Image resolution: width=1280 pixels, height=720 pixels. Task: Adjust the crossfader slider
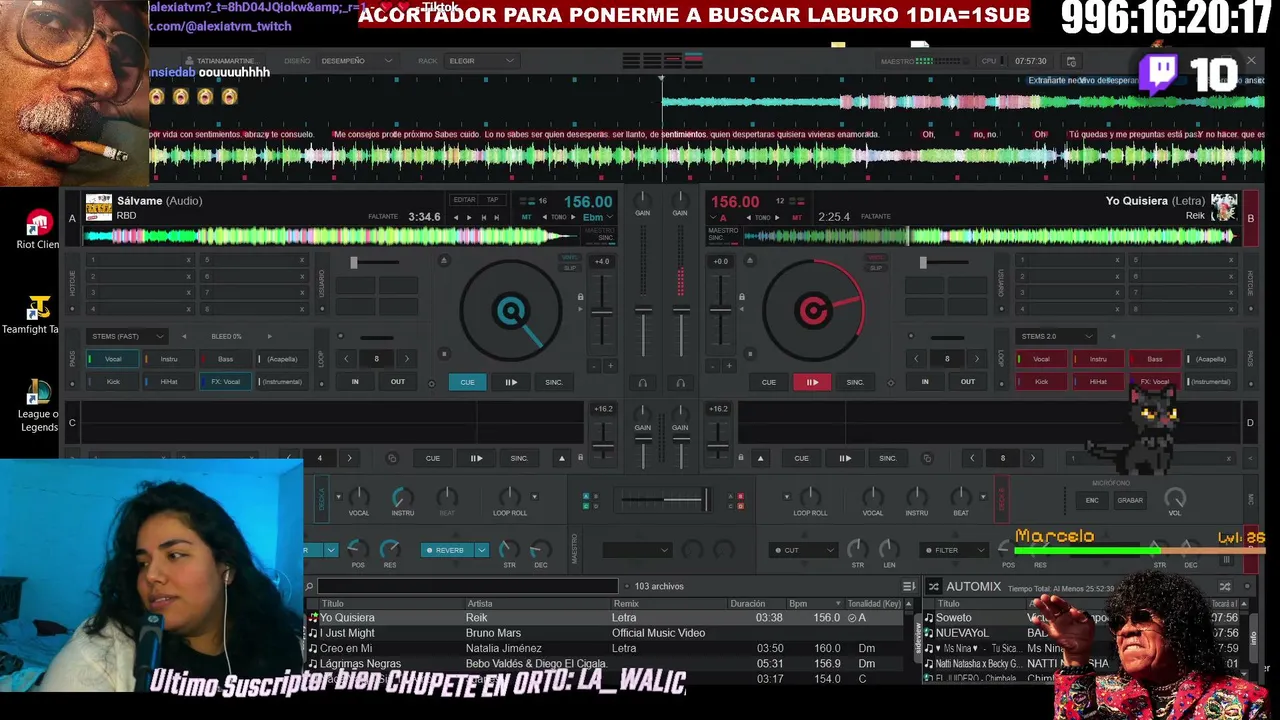[x=663, y=499]
